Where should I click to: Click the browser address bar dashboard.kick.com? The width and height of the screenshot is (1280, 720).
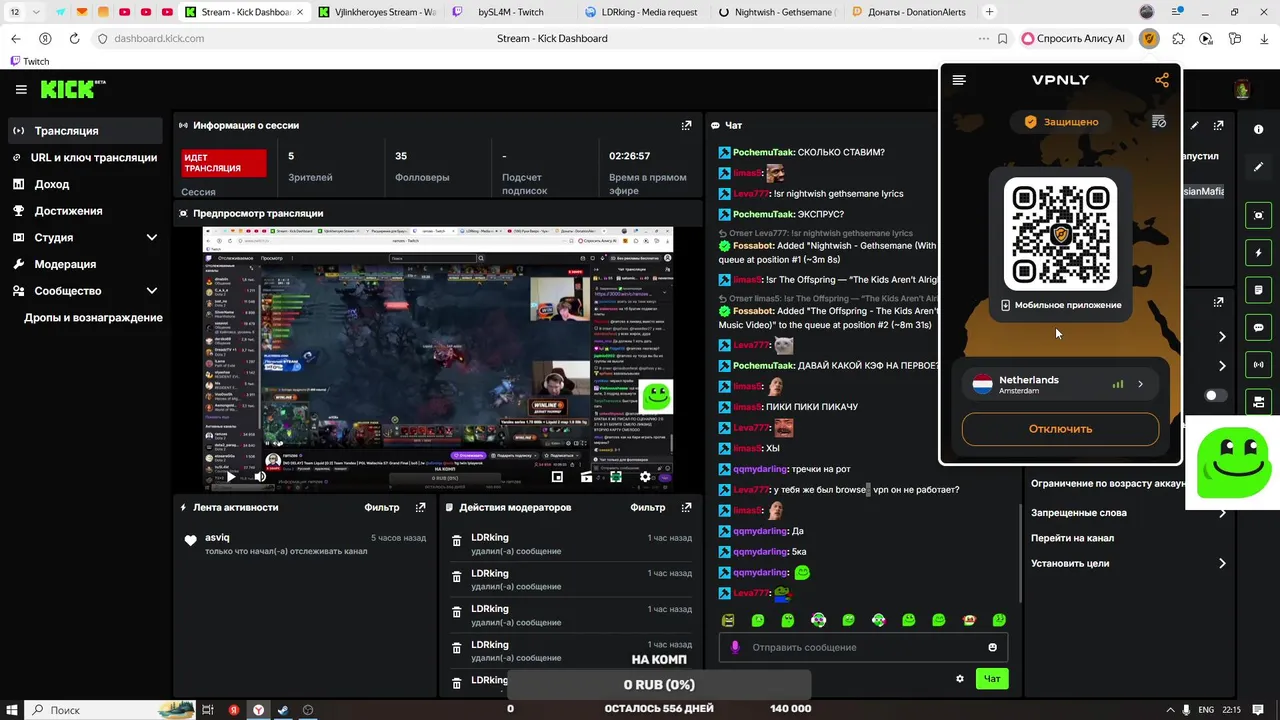tap(159, 39)
